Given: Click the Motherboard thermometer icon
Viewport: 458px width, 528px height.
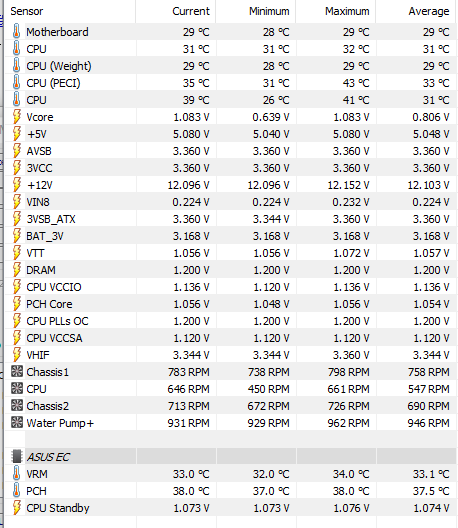Looking at the screenshot, I should pyautogui.click(x=16, y=31).
